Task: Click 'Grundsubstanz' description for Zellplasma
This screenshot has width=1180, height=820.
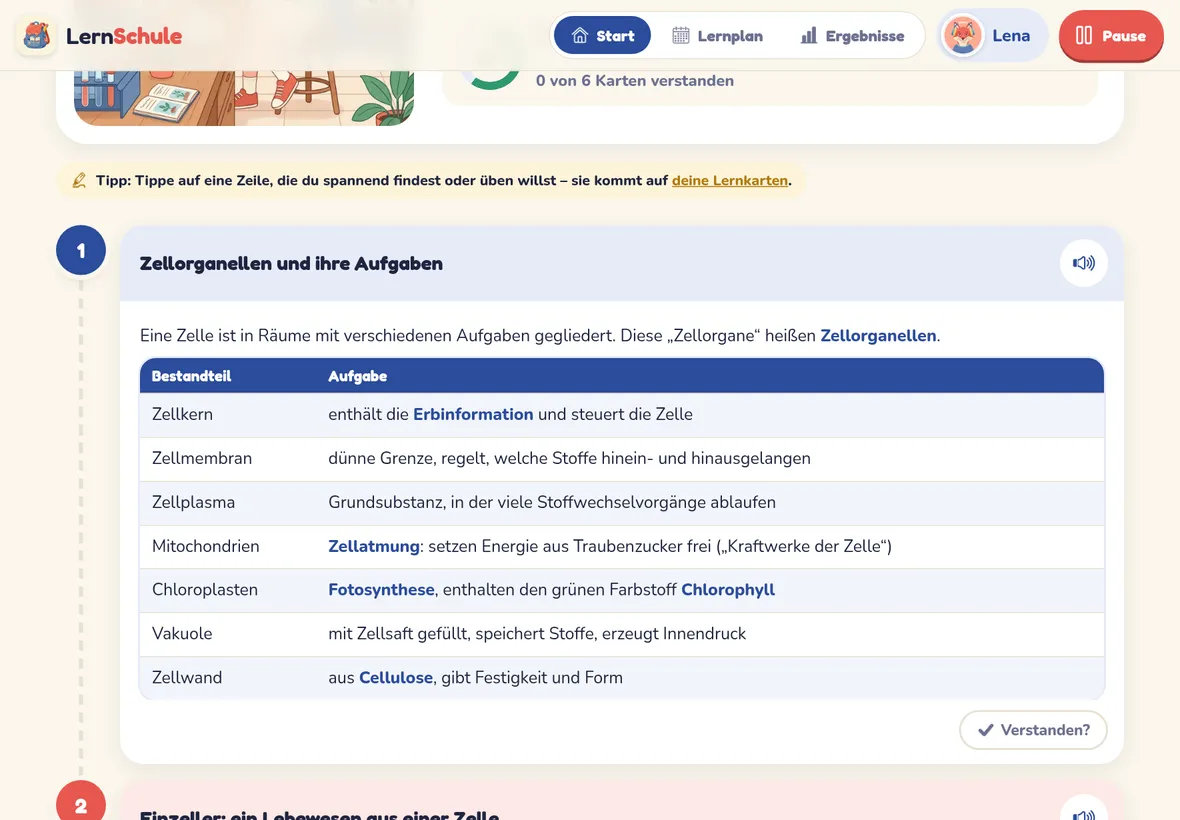Action: [x=552, y=503]
